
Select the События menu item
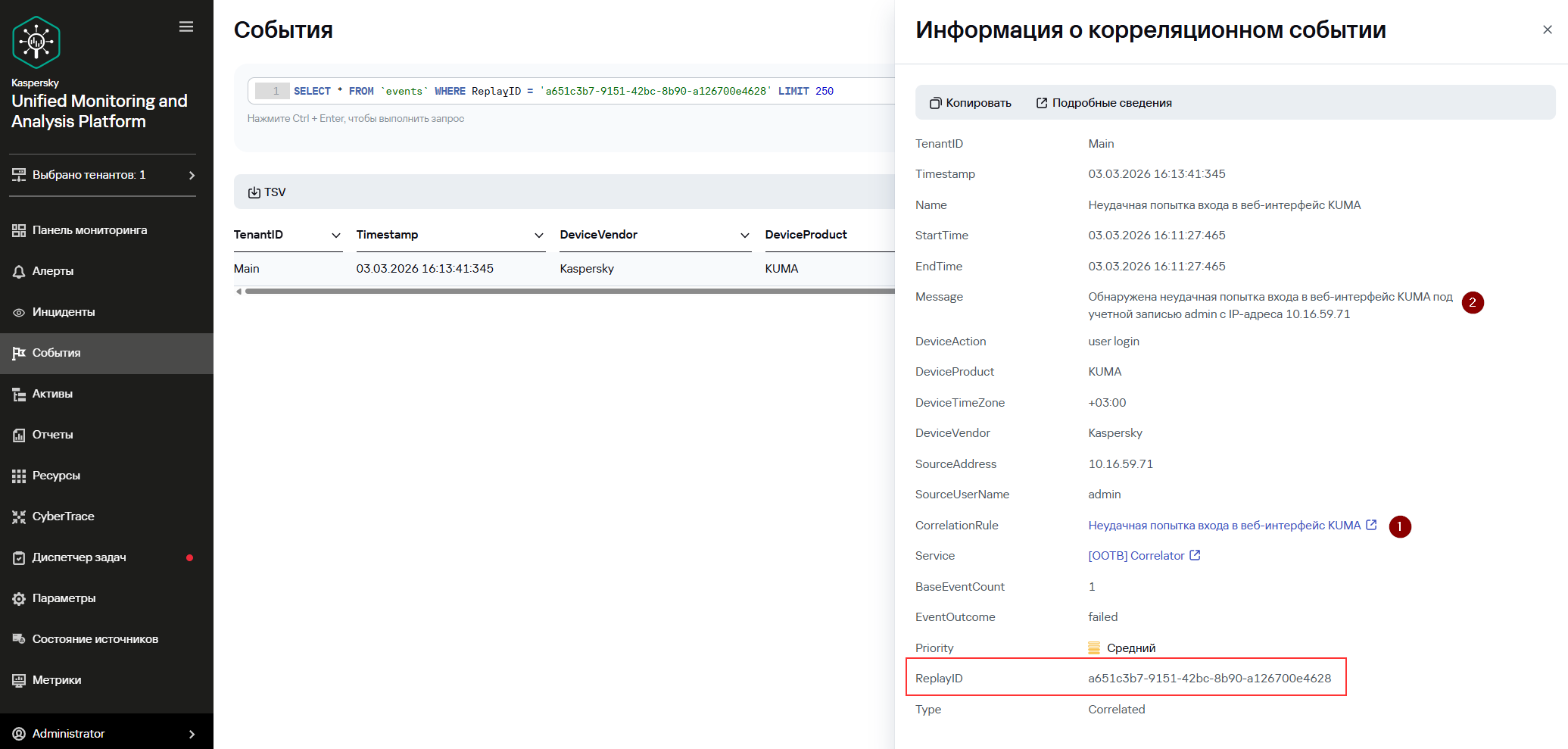click(x=107, y=353)
